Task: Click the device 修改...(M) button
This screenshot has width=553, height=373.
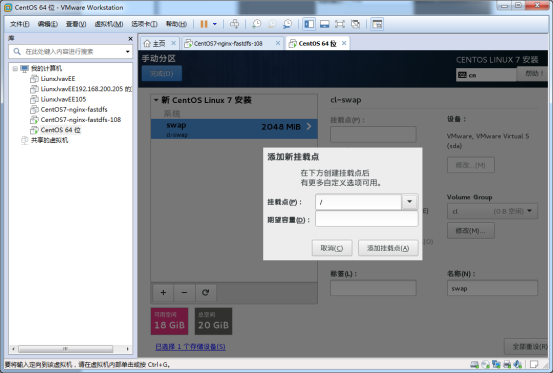Action: 471,165
